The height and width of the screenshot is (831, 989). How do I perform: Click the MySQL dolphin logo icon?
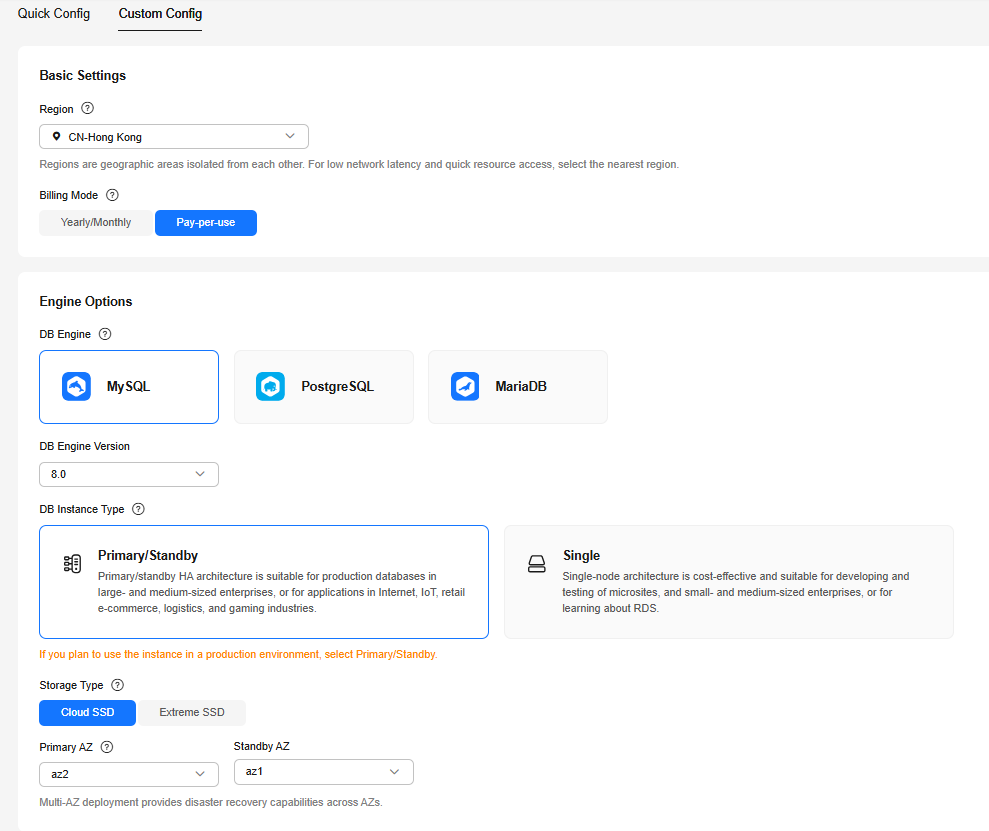(x=76, y=387)
